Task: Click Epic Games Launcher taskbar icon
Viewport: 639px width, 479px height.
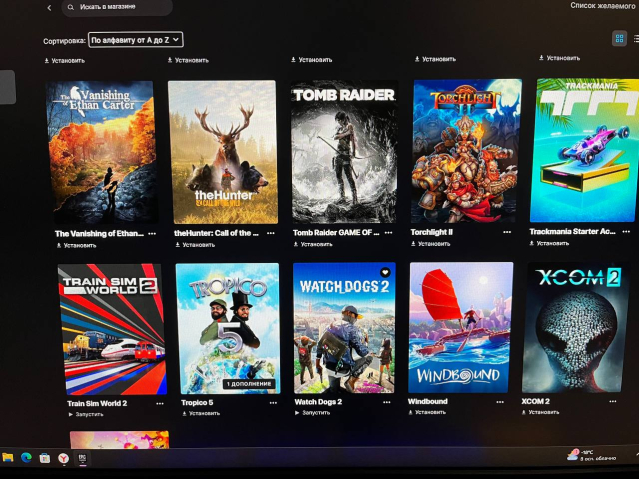Action: pos(82,458)
